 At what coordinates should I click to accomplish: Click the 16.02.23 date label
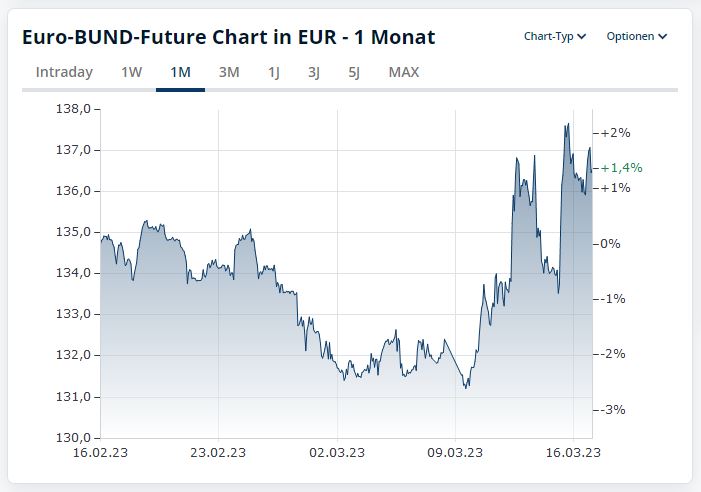click(x=100, y=452)
